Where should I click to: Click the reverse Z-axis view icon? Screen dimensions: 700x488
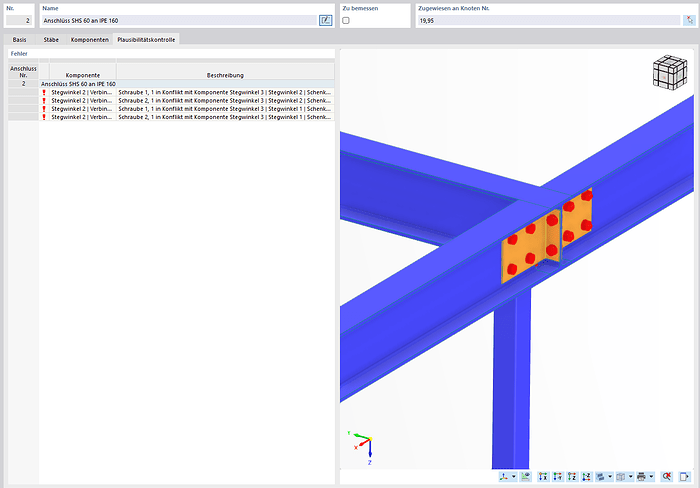click(x=585, y=477)
